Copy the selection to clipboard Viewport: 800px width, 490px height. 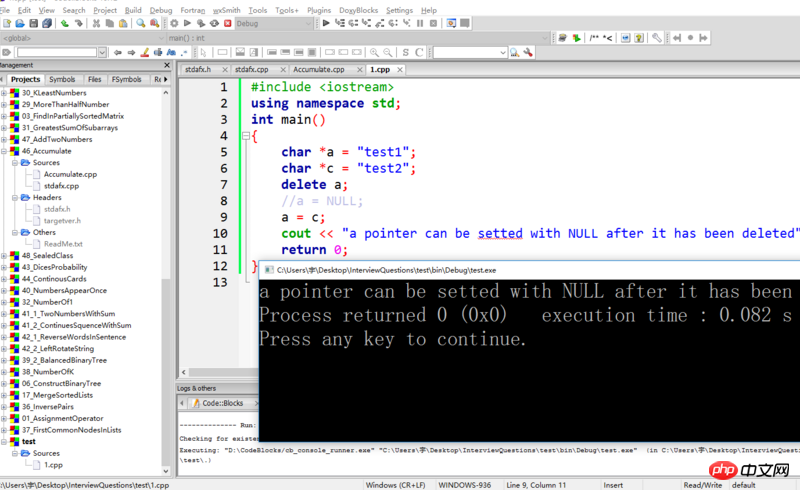click(110, 23)
